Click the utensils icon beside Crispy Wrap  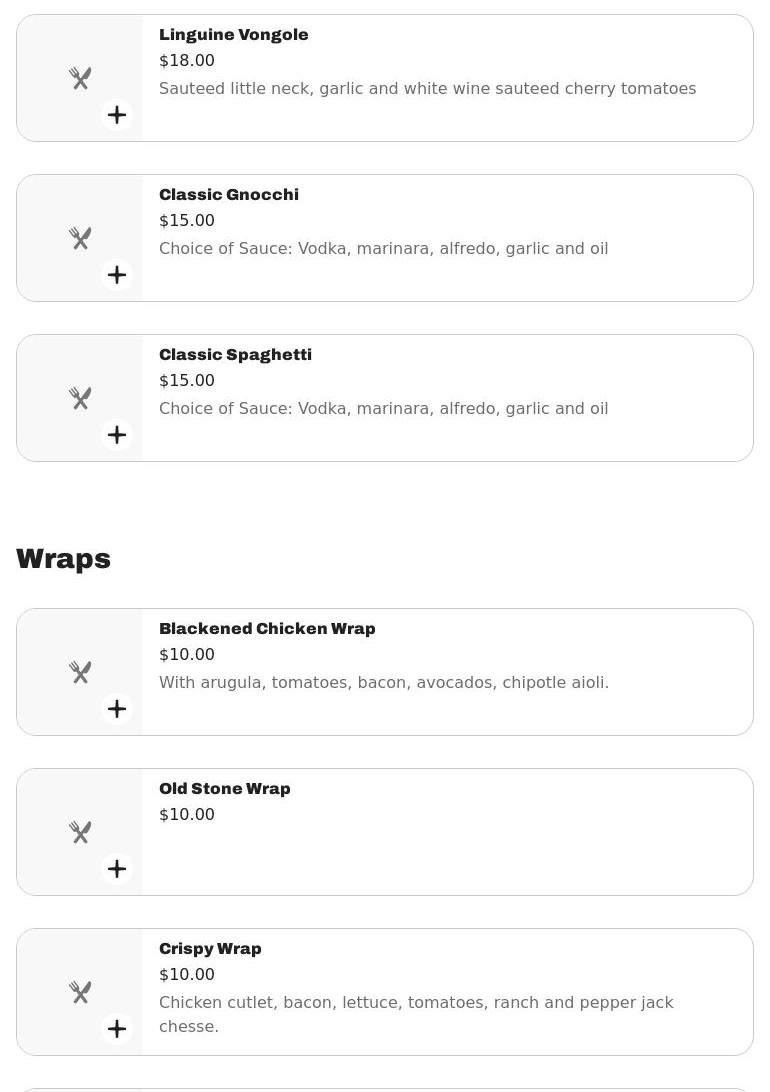[80, 991]
